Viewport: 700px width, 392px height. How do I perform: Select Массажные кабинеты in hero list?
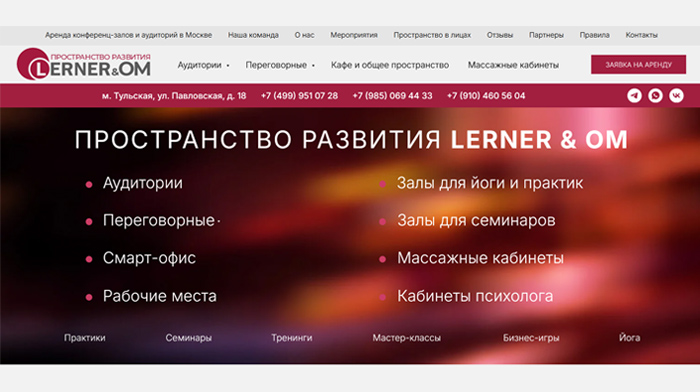point(480,258)
